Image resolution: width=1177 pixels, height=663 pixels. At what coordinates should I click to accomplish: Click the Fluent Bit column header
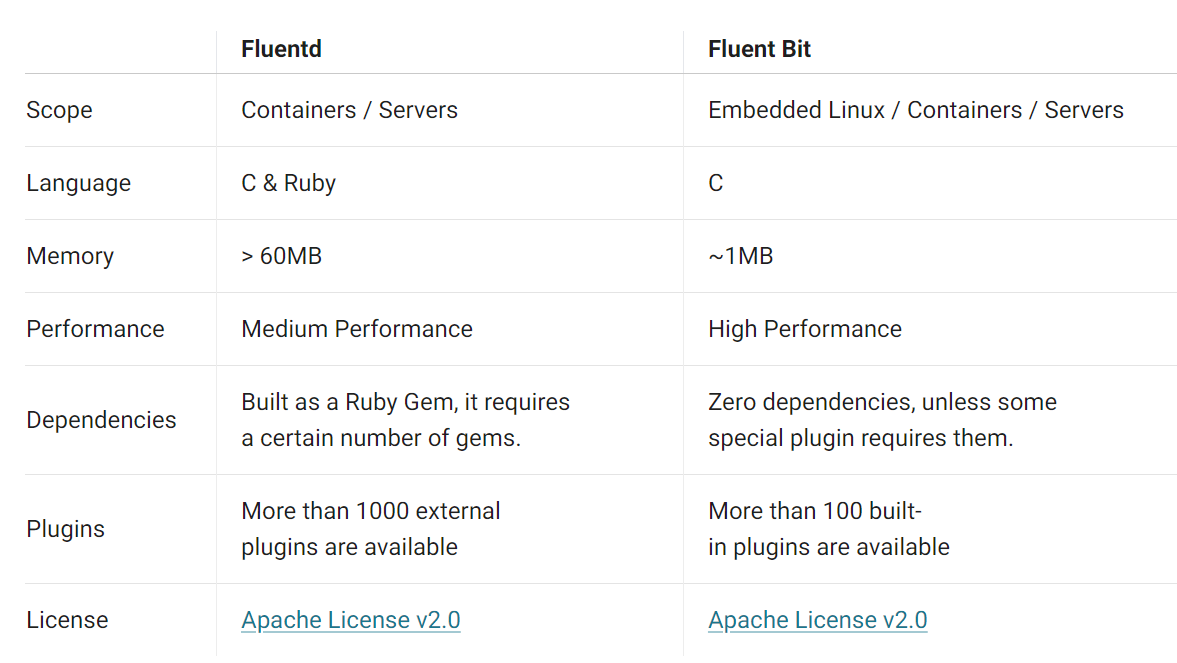(x=759, y=49)
